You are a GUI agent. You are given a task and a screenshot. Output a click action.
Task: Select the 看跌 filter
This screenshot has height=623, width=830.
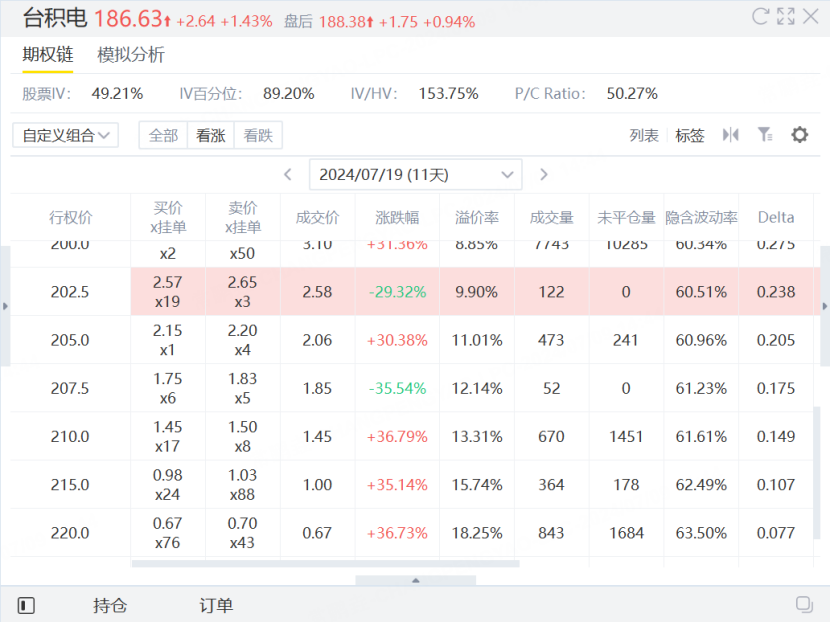tap(258, 136)
